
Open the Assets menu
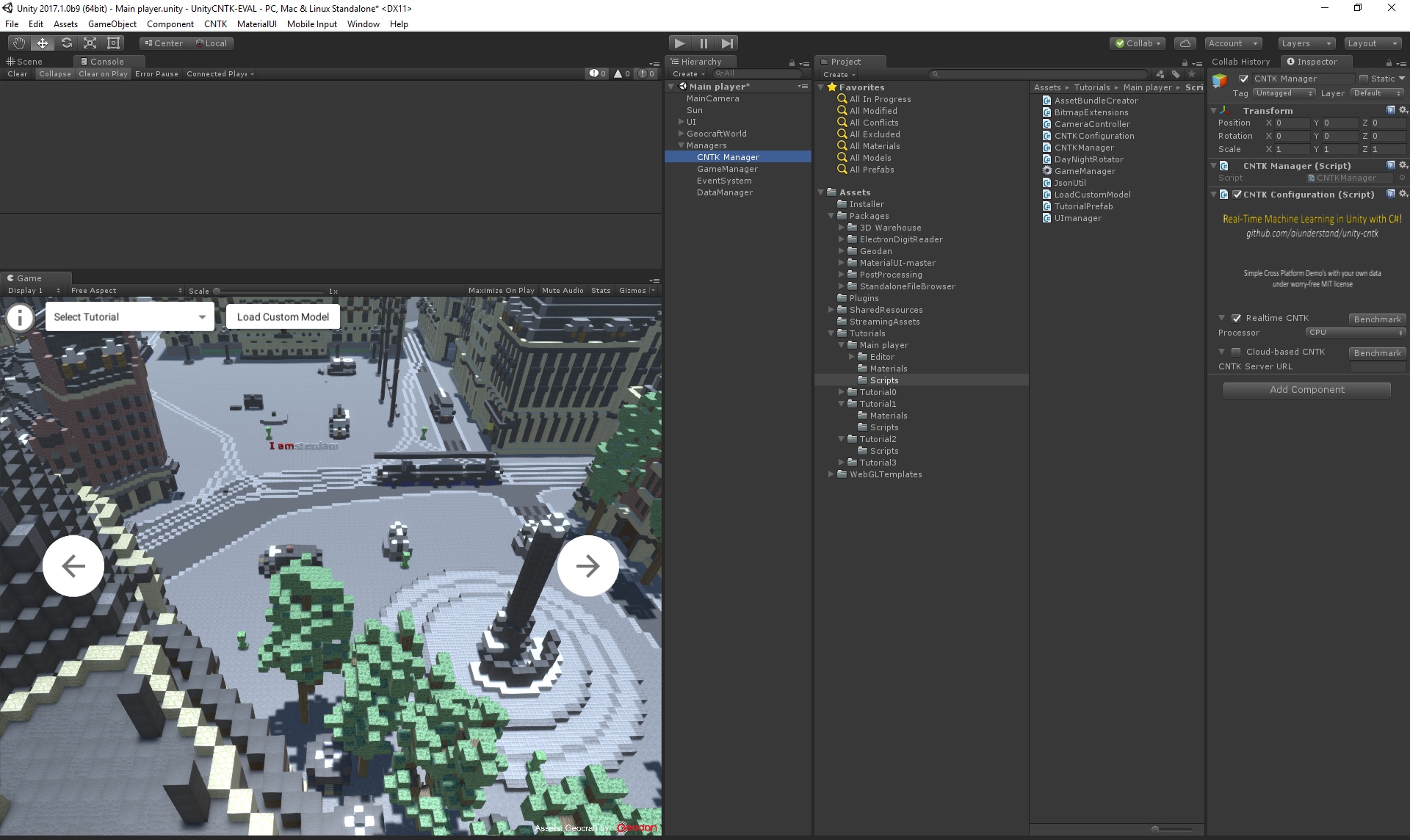[65, 24]
